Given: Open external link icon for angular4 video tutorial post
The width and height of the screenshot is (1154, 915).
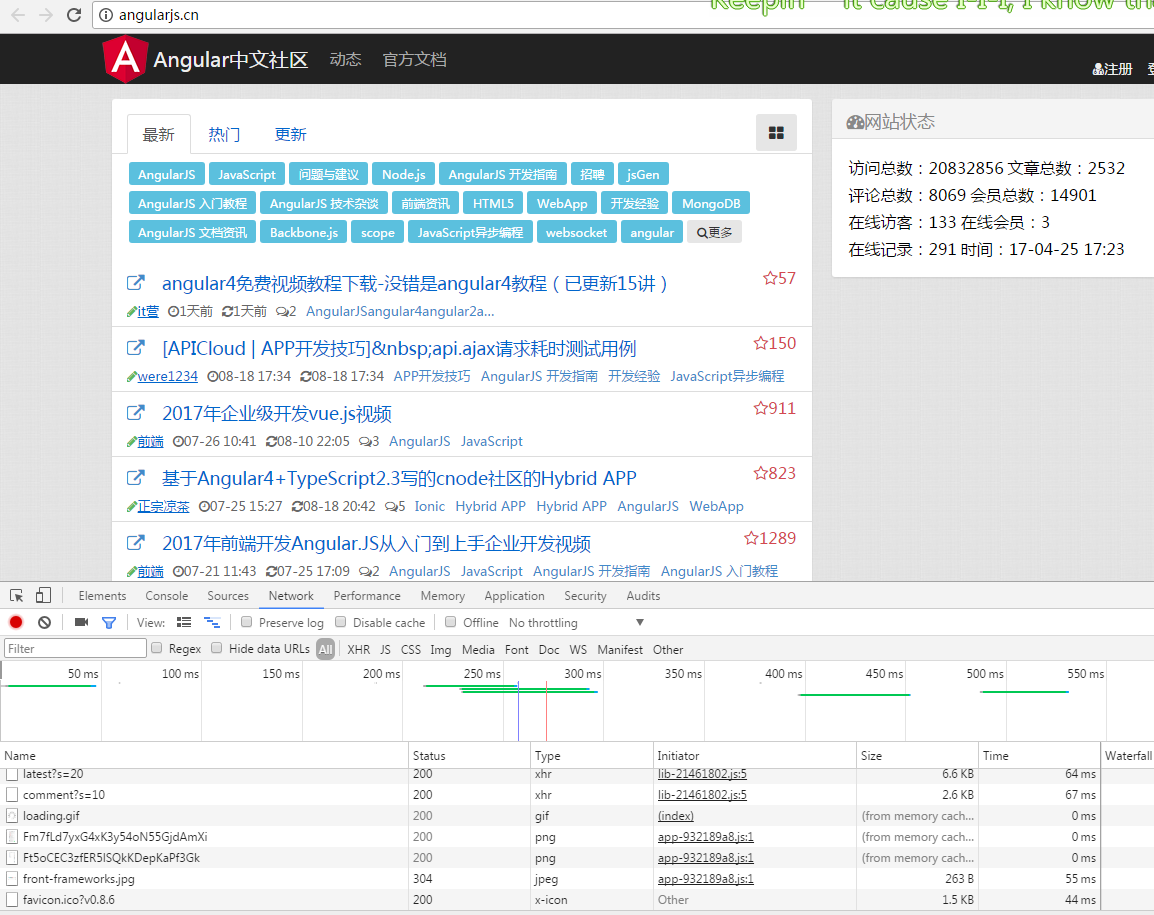Looking at the screenshot, I should pos(135,283).
